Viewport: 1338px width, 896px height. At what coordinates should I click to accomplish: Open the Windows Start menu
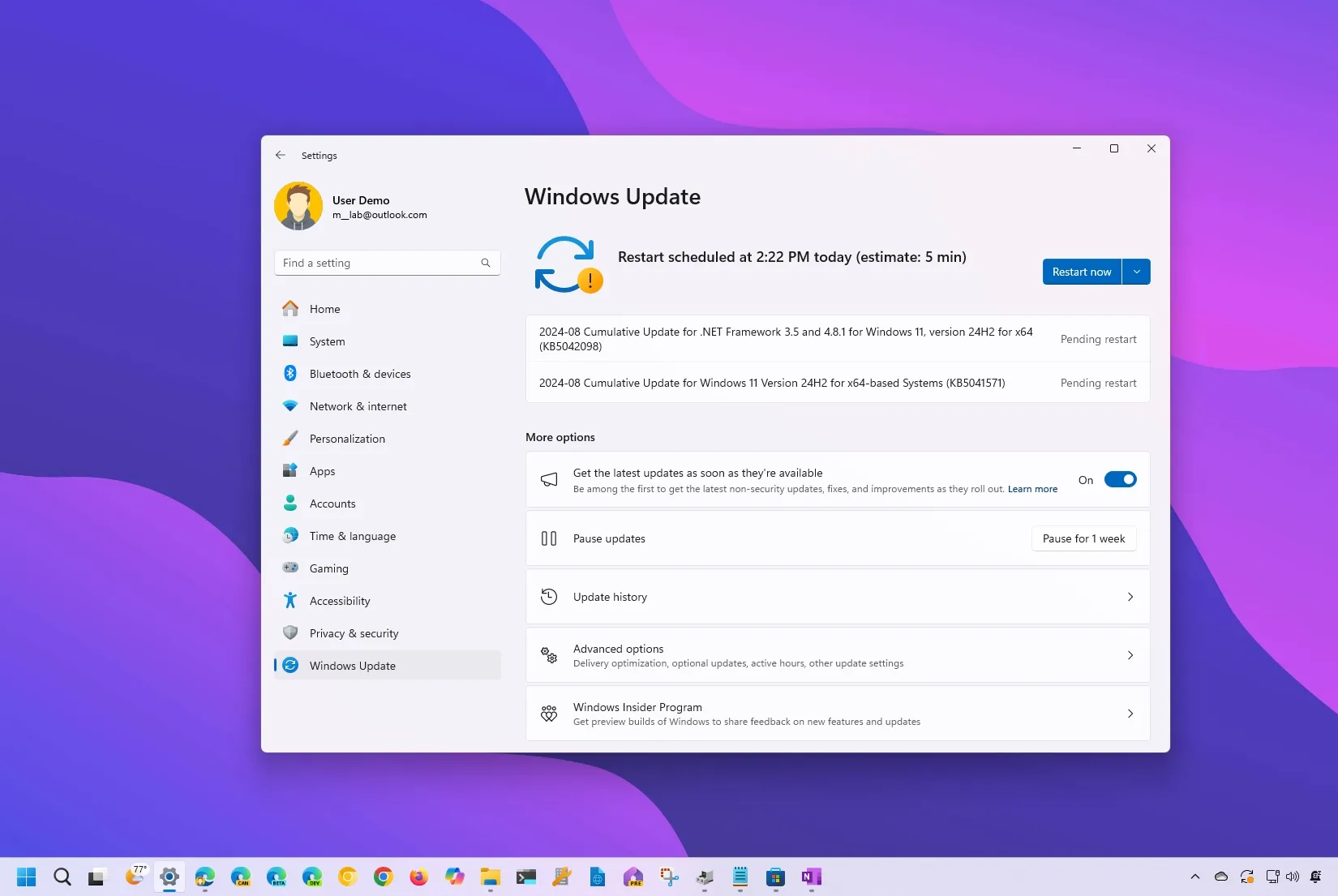coord(27,877)
